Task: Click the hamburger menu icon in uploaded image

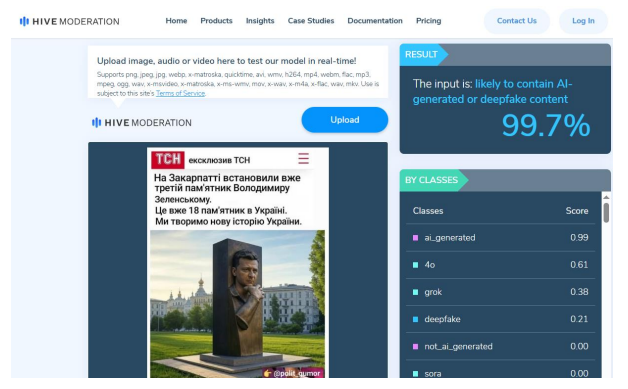Action: click(303, 159)
